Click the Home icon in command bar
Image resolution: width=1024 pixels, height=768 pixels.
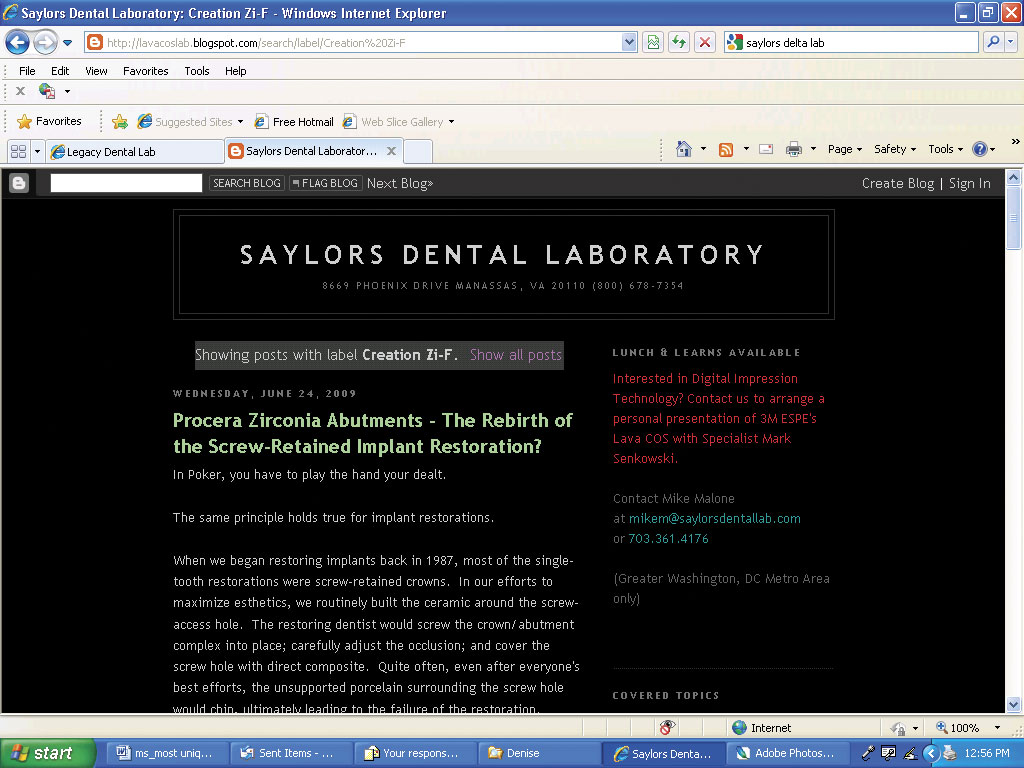(684, 149)
